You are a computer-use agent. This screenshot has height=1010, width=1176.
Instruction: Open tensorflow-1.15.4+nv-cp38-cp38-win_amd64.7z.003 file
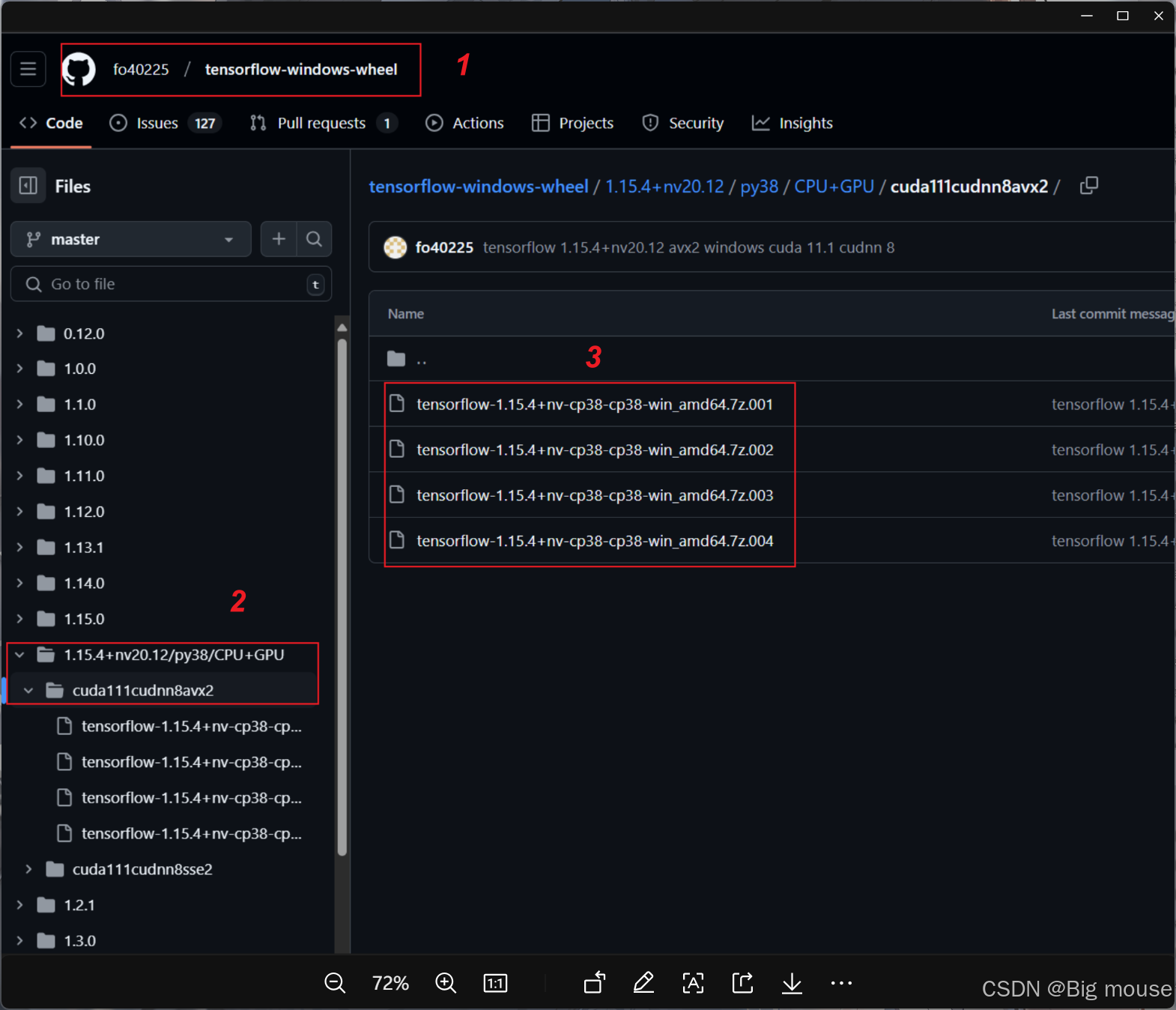point(595,495)
